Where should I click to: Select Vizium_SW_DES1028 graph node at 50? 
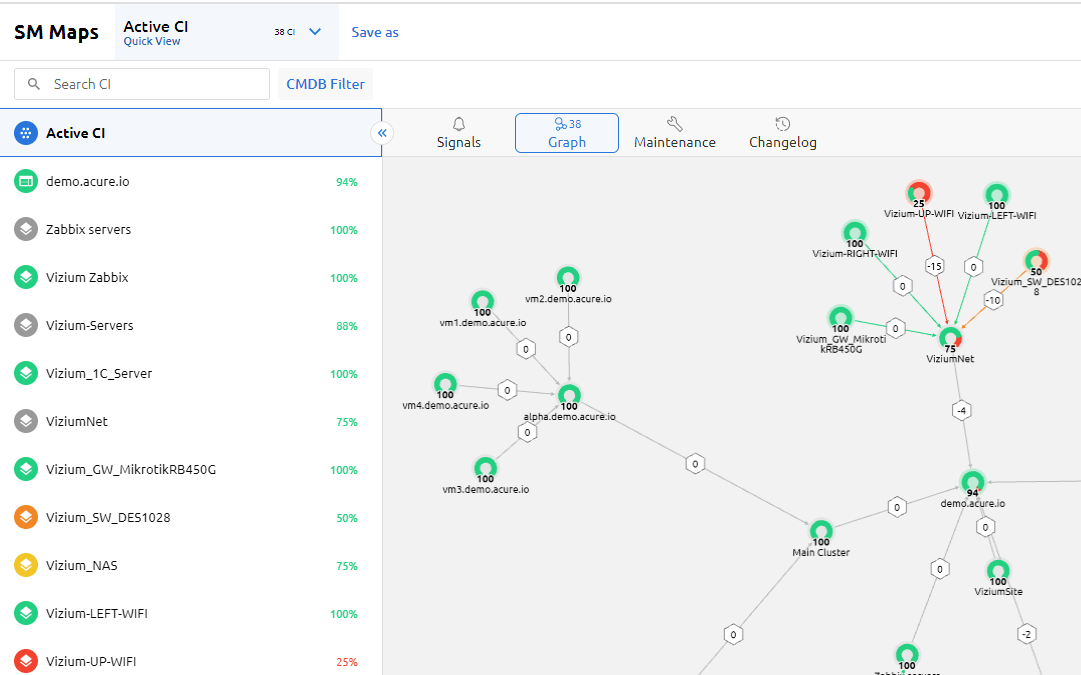[x=1036, y=261]
